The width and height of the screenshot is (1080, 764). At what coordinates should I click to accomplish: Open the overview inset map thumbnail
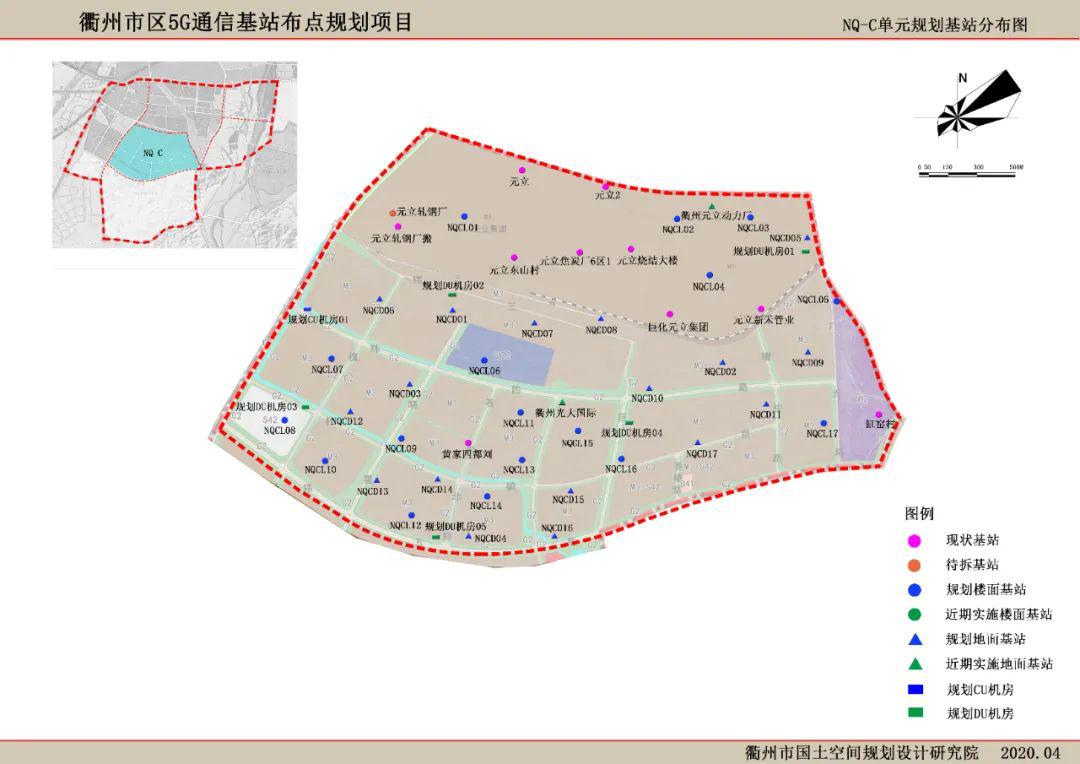[175, 155]
